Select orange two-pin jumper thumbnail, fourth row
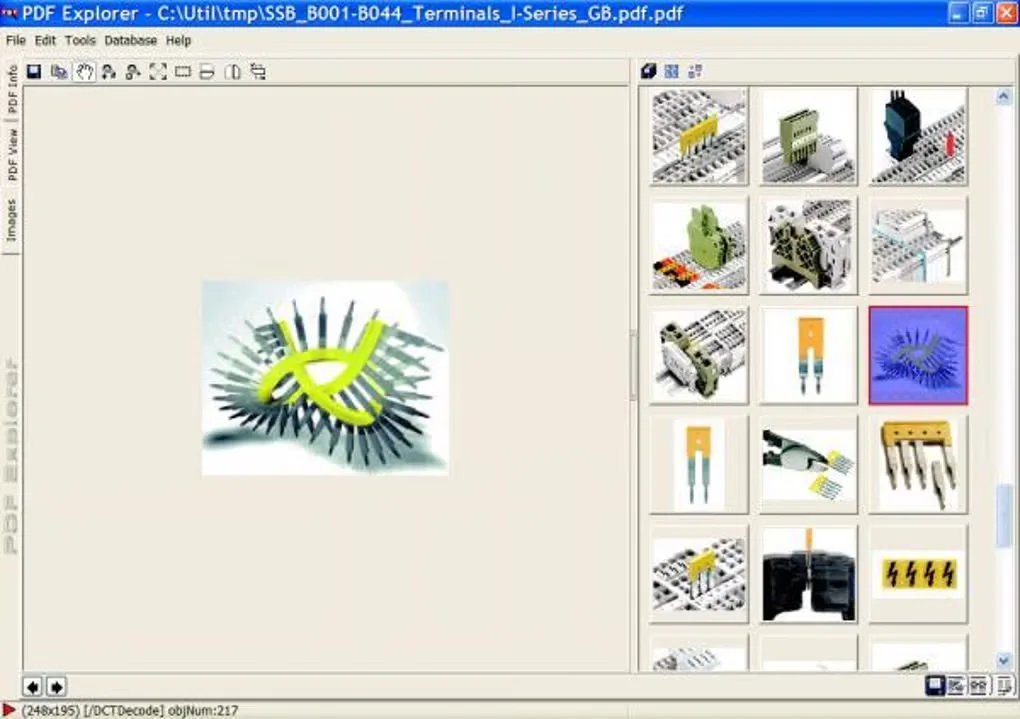1020x719 pixels. (699, 465)
